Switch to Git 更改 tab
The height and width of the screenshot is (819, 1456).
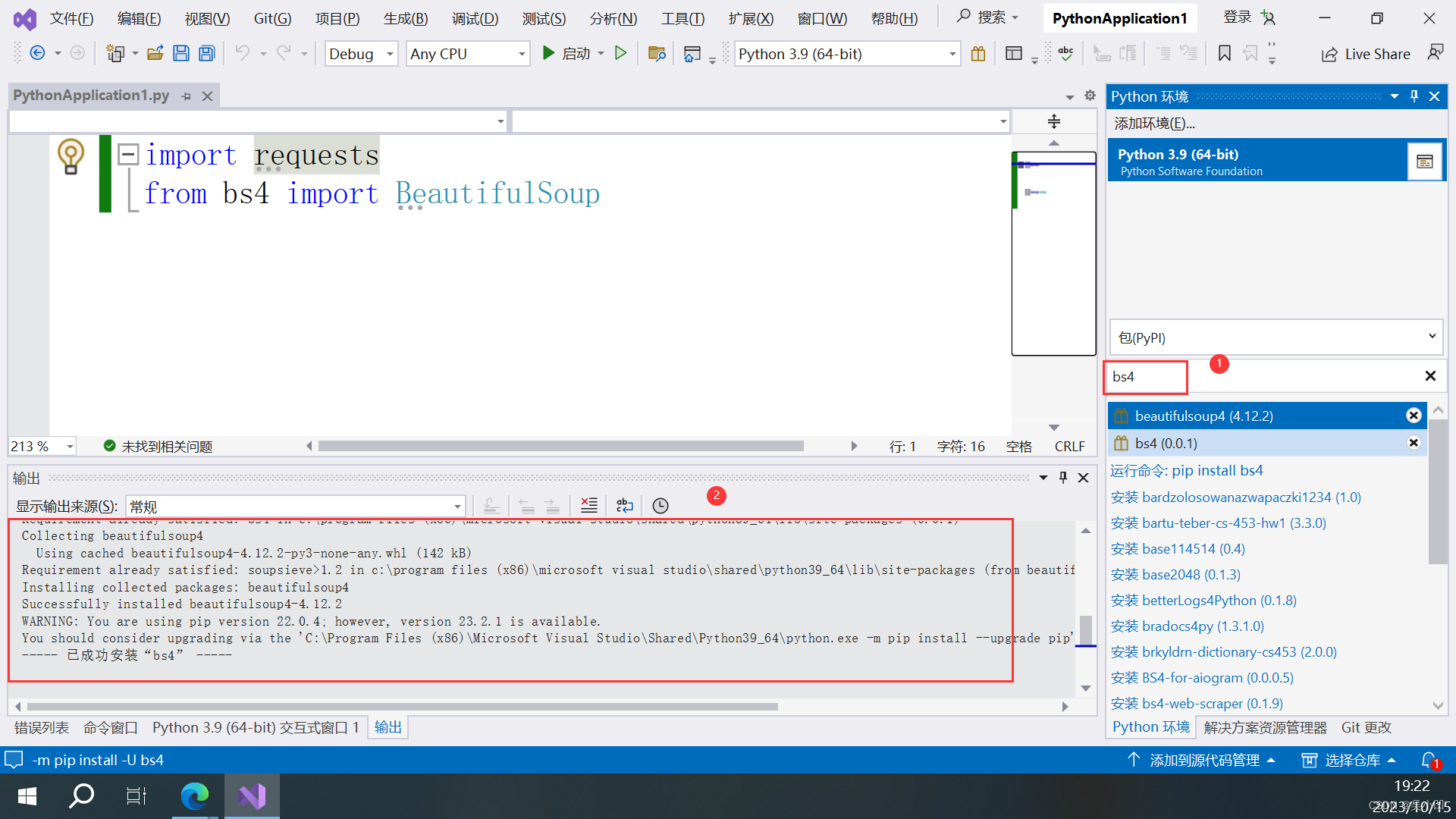1367,727
